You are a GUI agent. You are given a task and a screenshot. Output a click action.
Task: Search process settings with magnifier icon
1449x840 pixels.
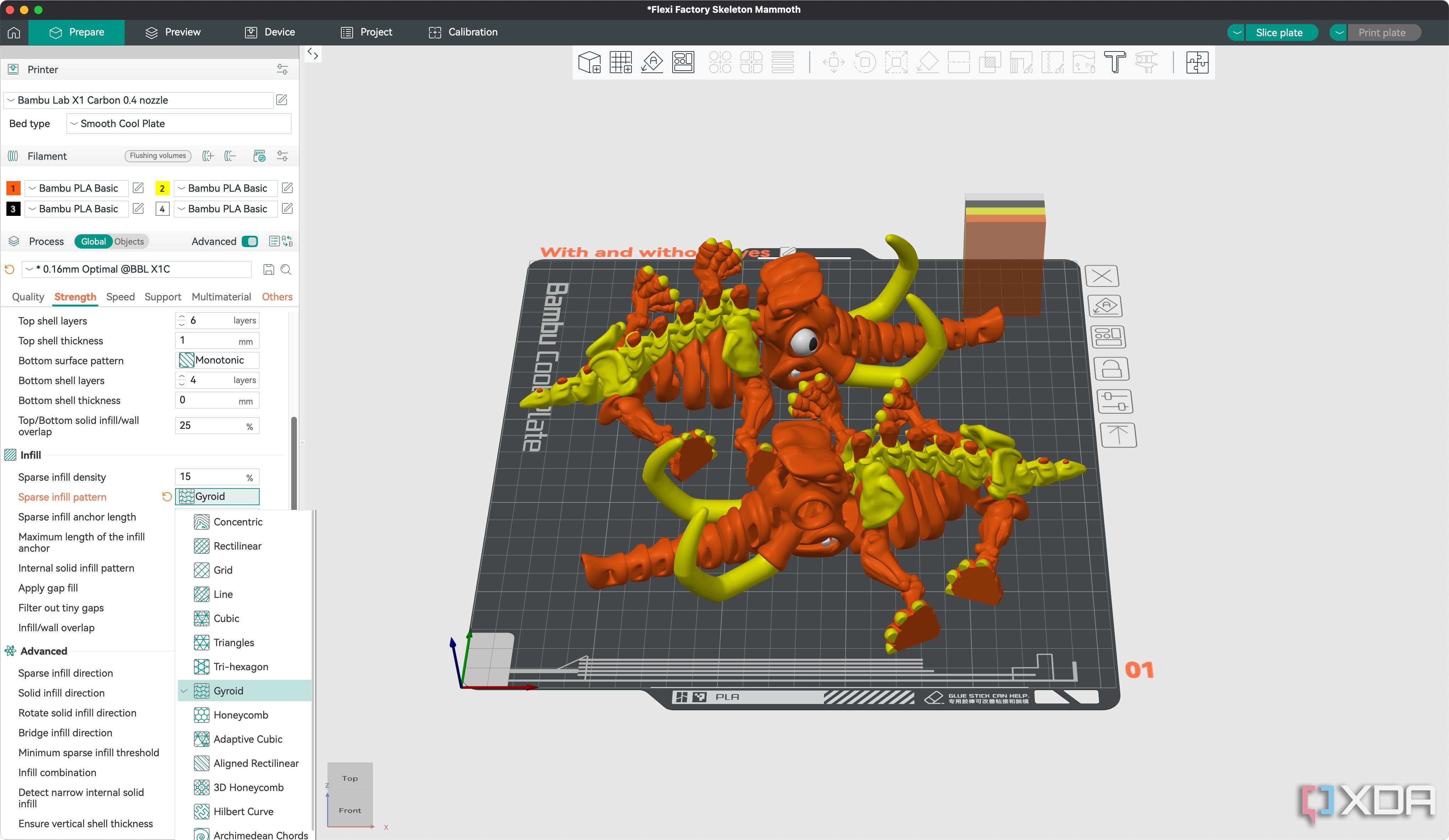coord(286,269)
